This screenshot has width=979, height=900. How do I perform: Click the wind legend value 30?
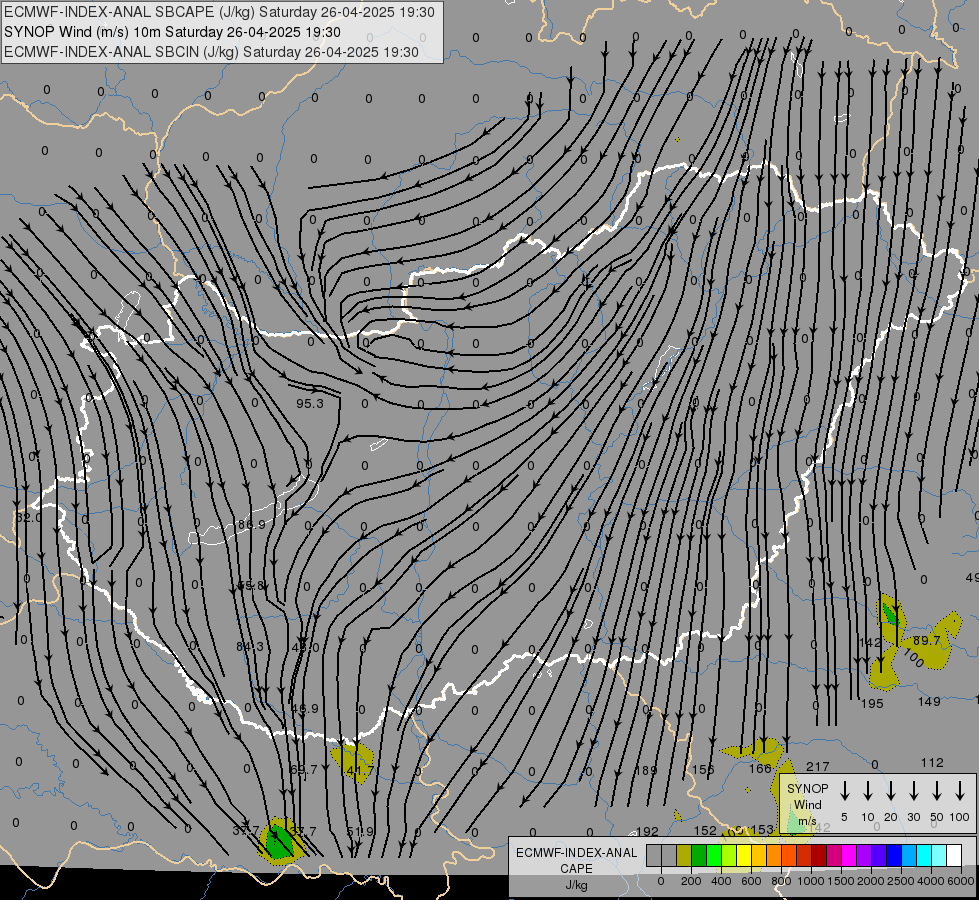(913, 817)
